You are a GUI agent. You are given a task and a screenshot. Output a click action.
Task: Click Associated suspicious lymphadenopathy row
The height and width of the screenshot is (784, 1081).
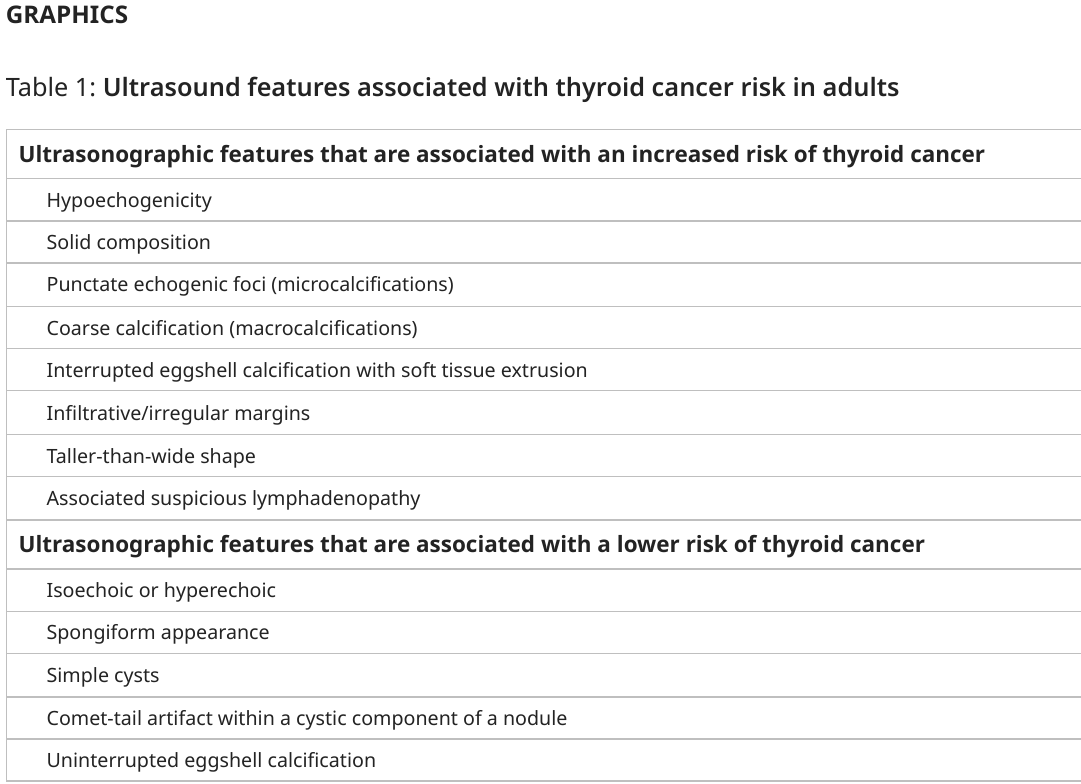[544, 498]
